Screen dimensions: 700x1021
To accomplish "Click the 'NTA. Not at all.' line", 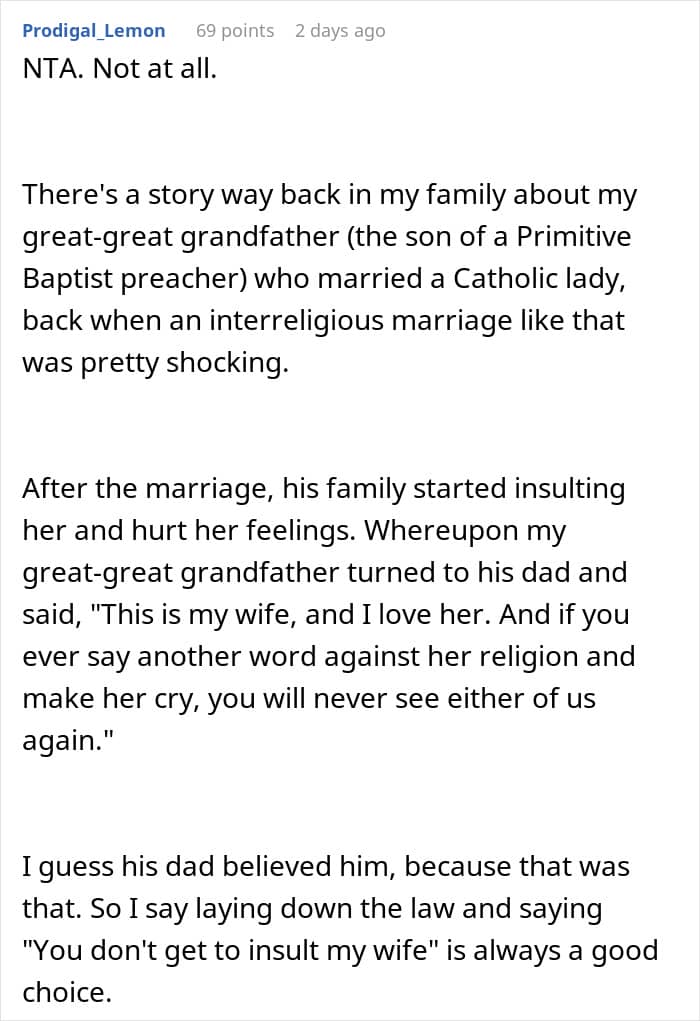I will [x=120, y=68].
